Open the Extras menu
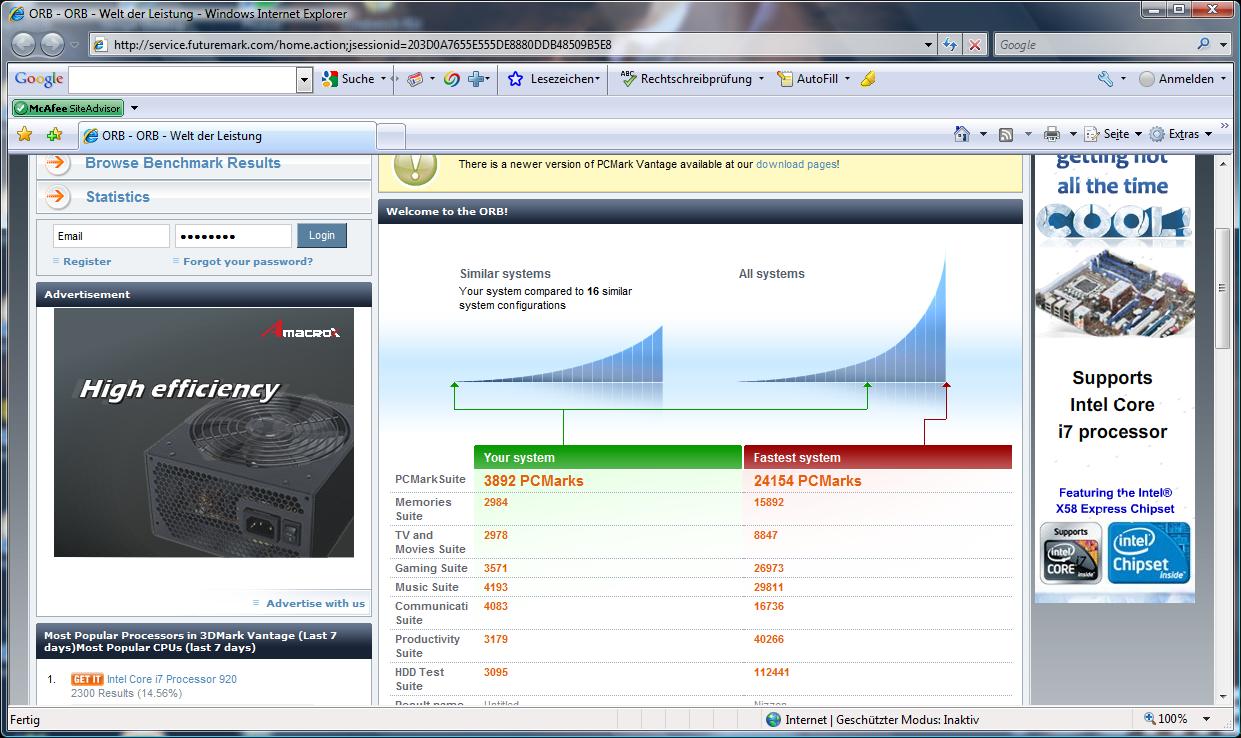Screen dimensions: 1241x738 pos(1180,134)
